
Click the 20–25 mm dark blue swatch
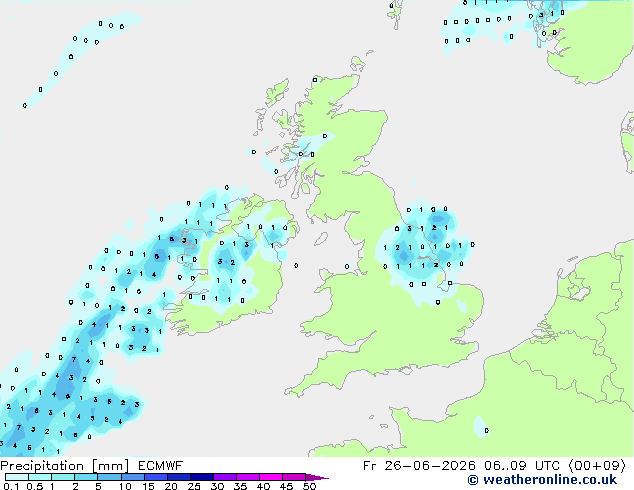click(x=178, y=477)
